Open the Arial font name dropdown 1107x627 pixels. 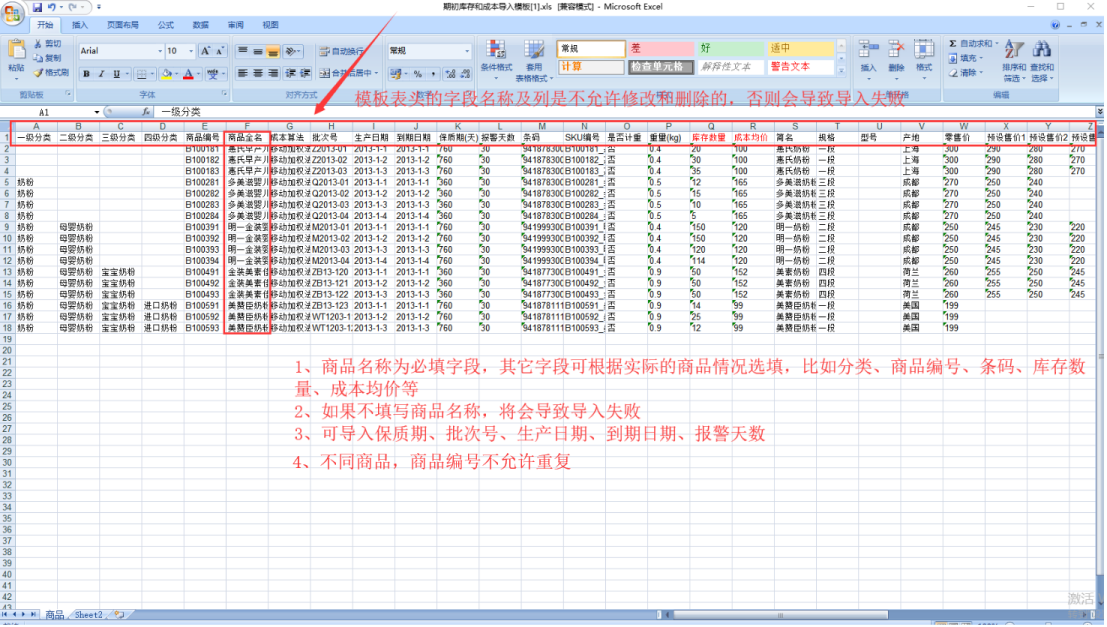[160, 51]
